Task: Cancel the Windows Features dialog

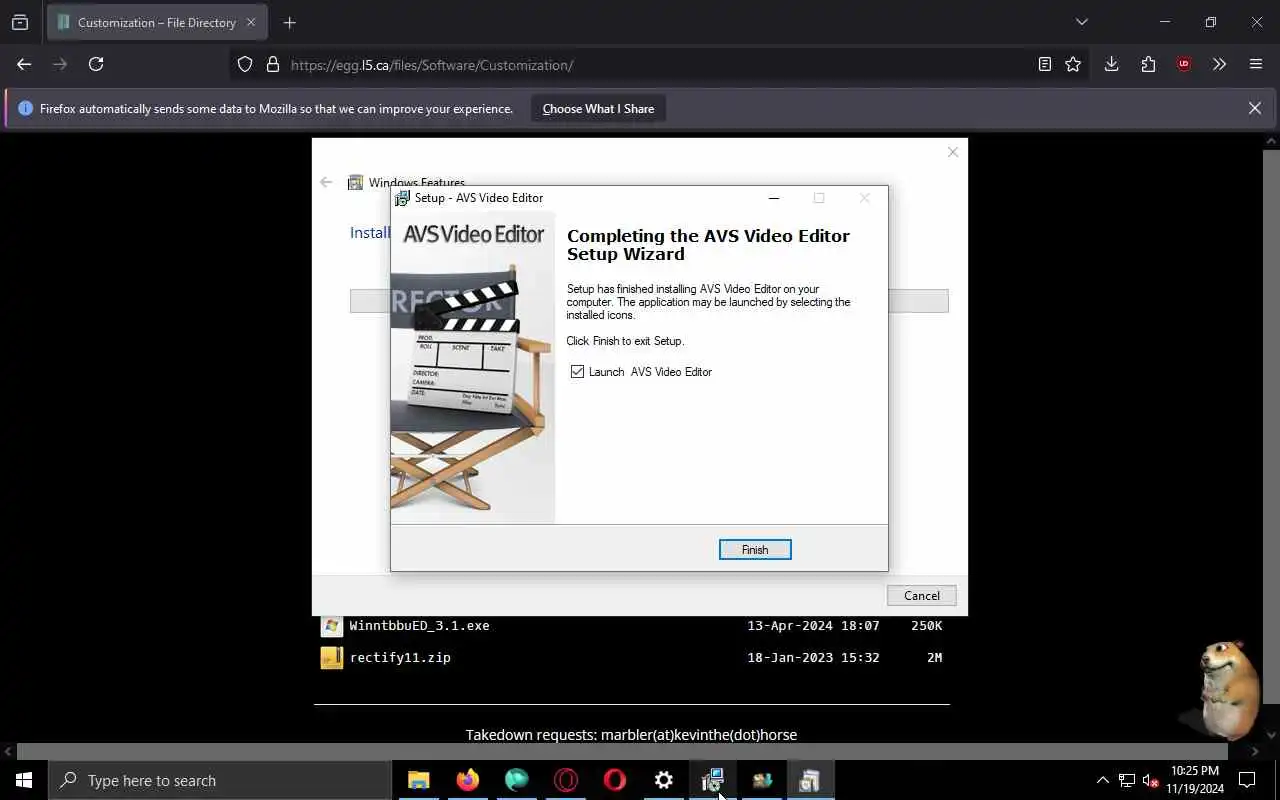Action: [921, 595]
